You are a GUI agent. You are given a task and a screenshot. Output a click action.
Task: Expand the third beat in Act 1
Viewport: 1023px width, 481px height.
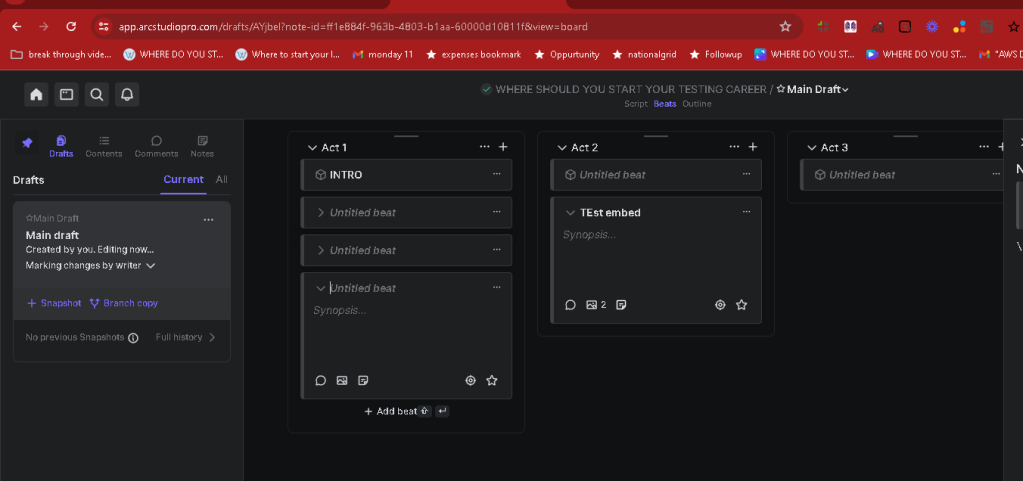click(x=320, y=251)
